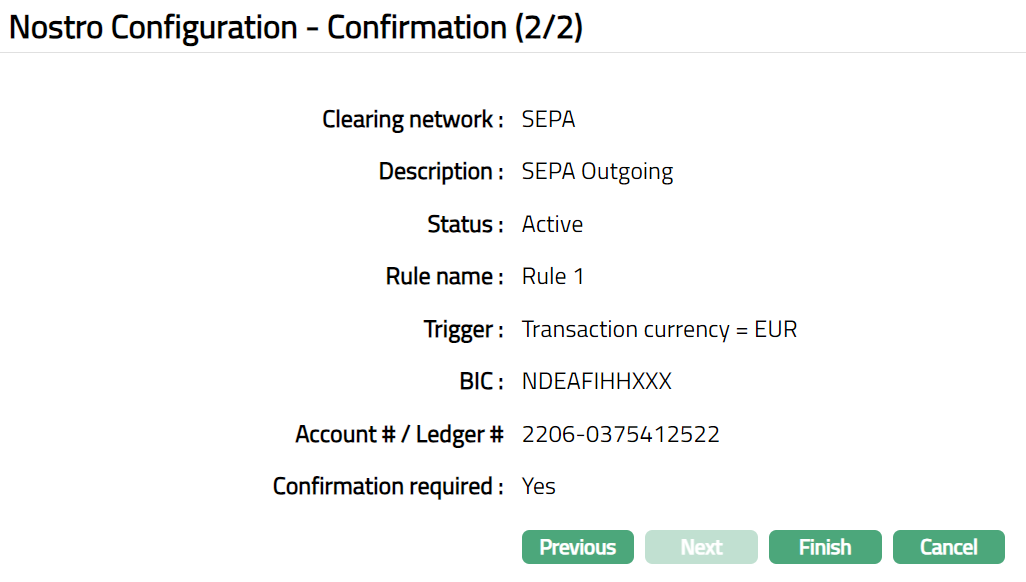Click the BIC code NDEAFIHHXXX

point(596,382)
